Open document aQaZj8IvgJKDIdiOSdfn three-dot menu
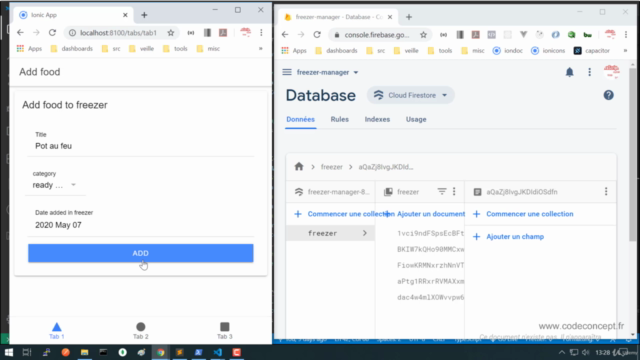 pyautogui.click(x=606, y=191)
